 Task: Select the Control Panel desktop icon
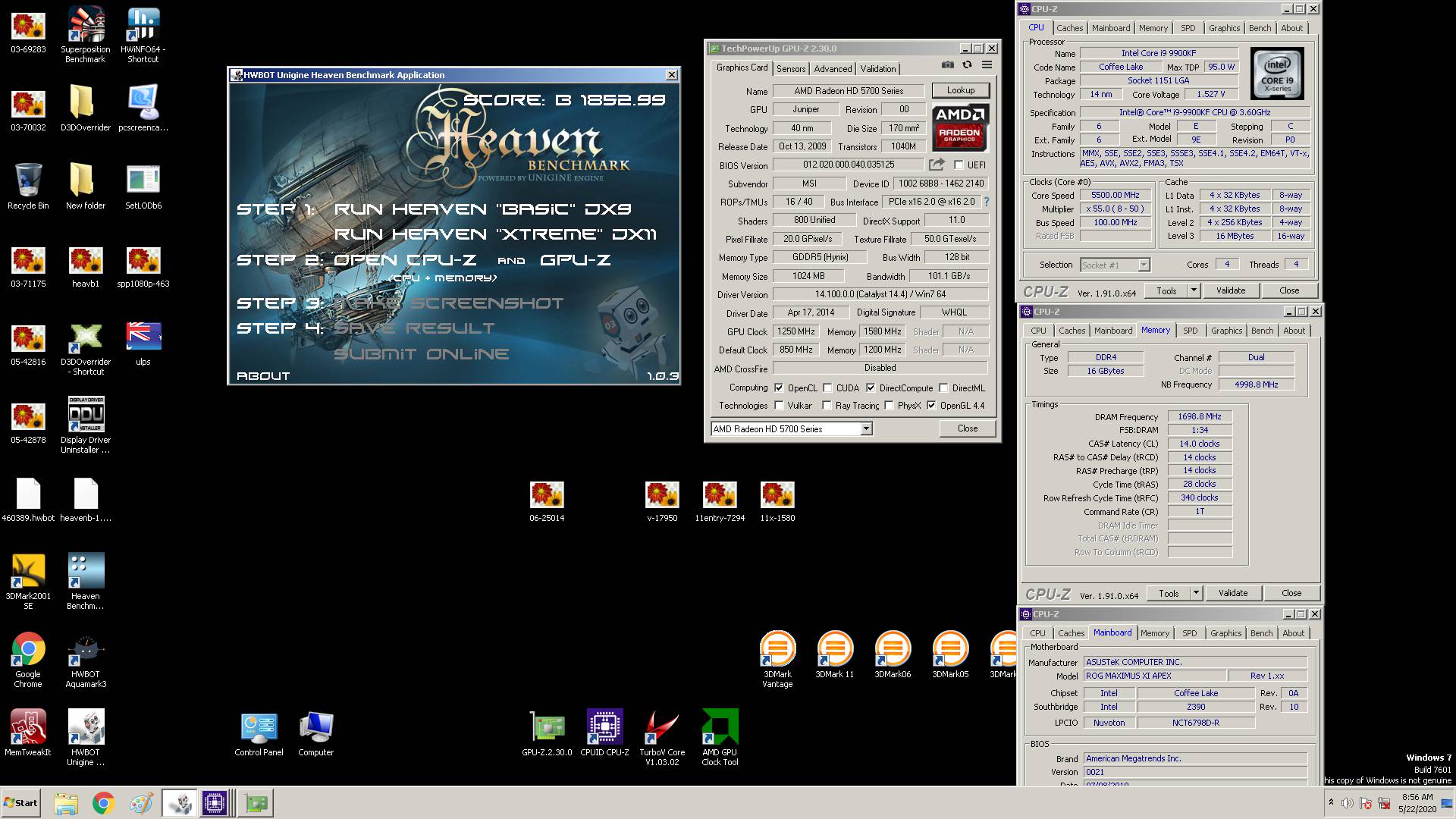(259, 734)
